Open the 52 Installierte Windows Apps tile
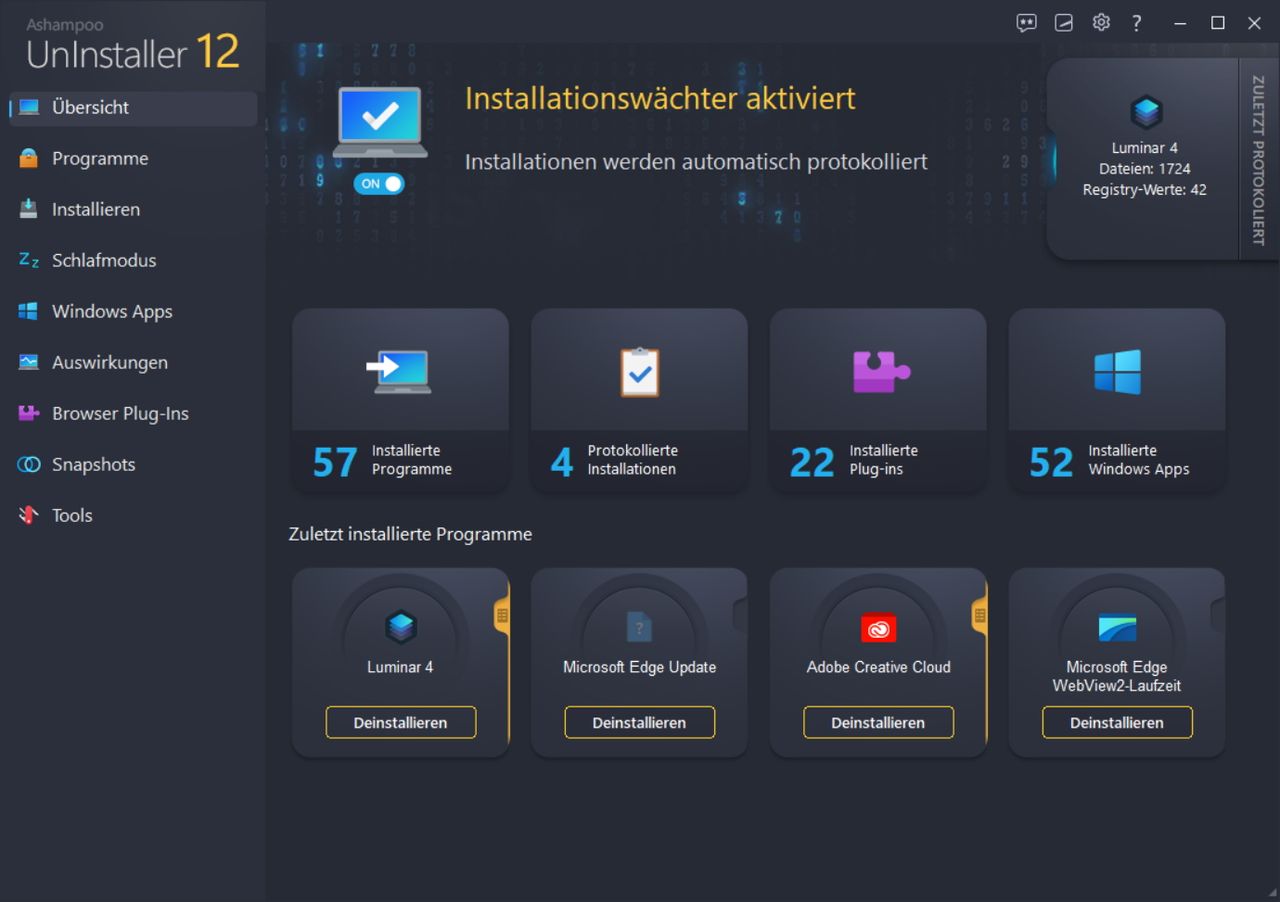1280x902 pixels. (1117, 400)
